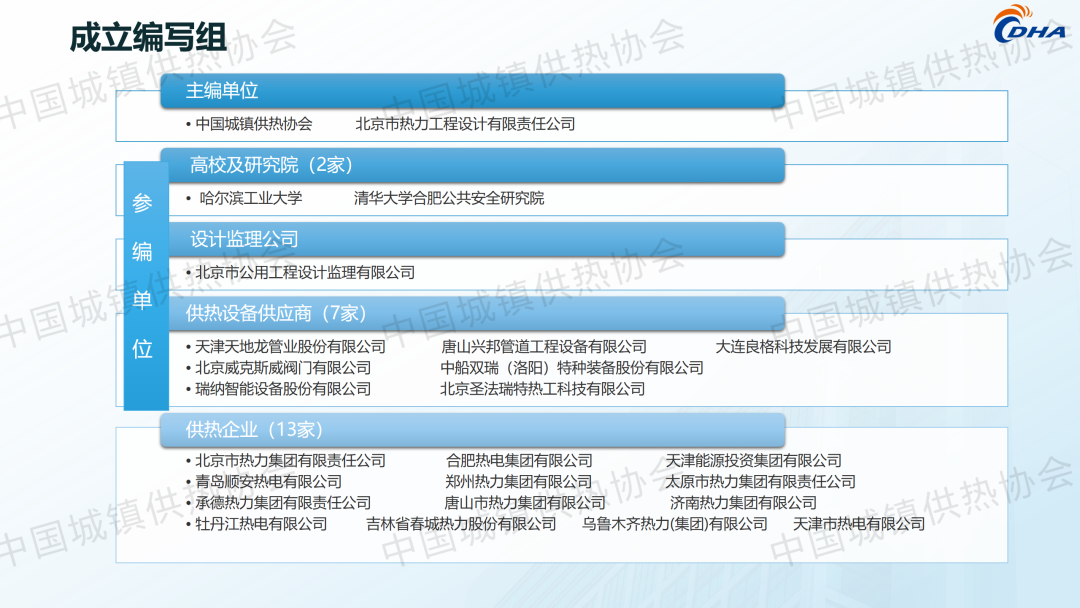Click the 供热设备供应商（7家） header bar
This screenshot has width=1080, height=608.
[x=472, y=314]
